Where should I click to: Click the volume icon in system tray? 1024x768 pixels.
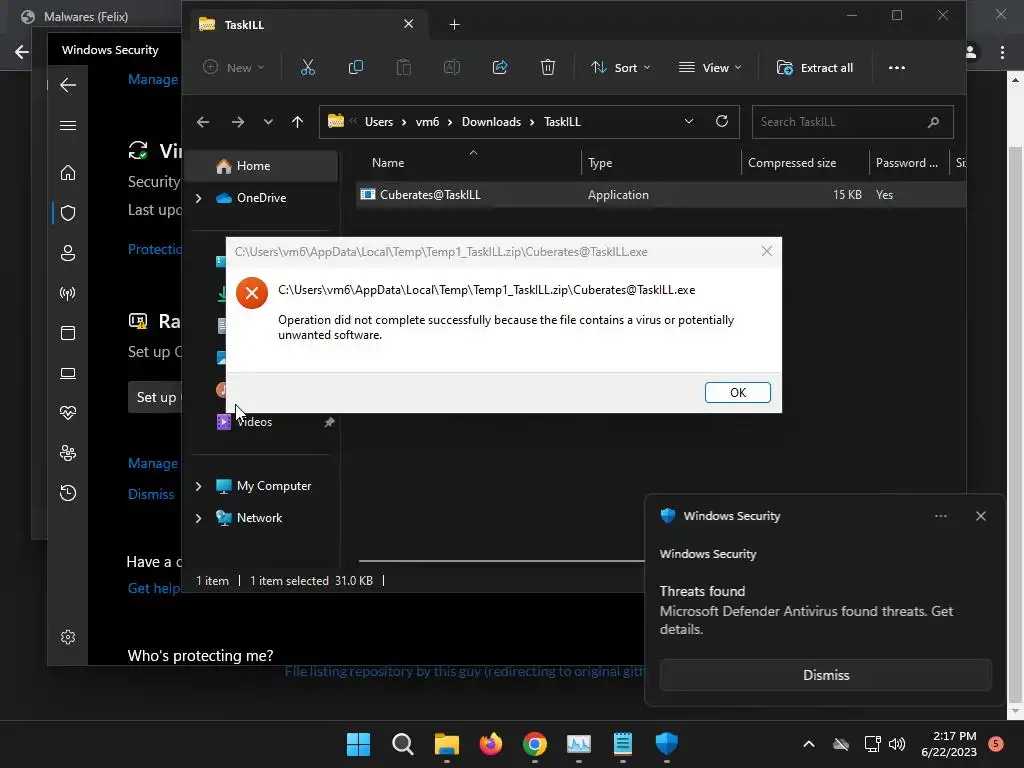897,744
